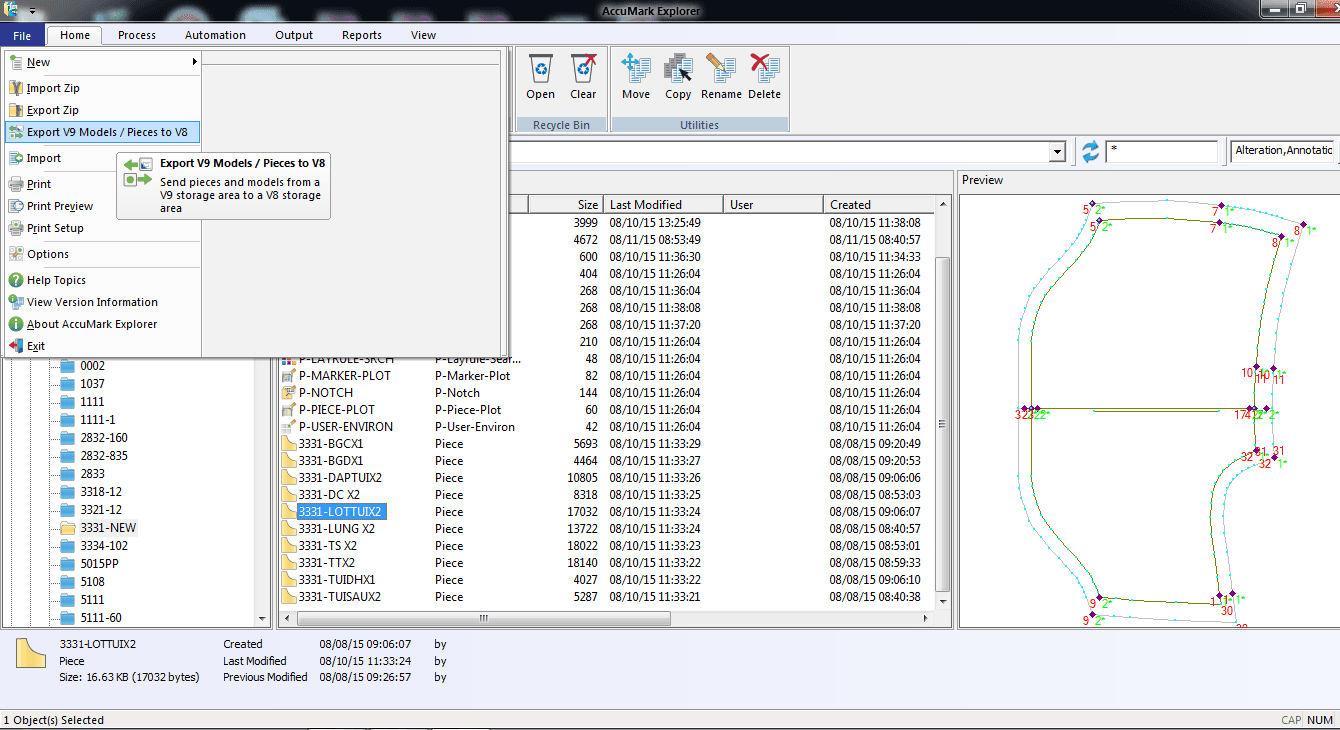Viewport: 1340px width, 730px height.
Task: Choose Exit from the File menu
Action: [x=103, y=346]
